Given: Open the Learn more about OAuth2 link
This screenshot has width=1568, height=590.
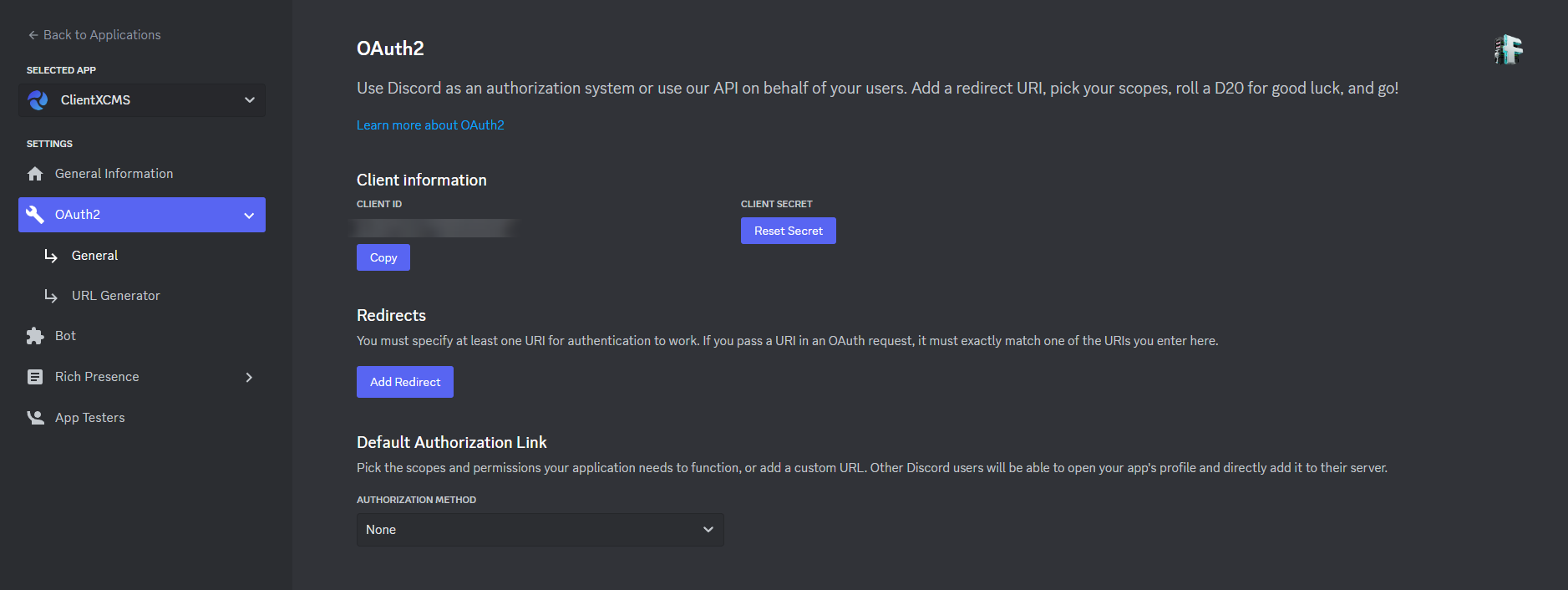Looking at the screenshot, I should tap(430, 125).
